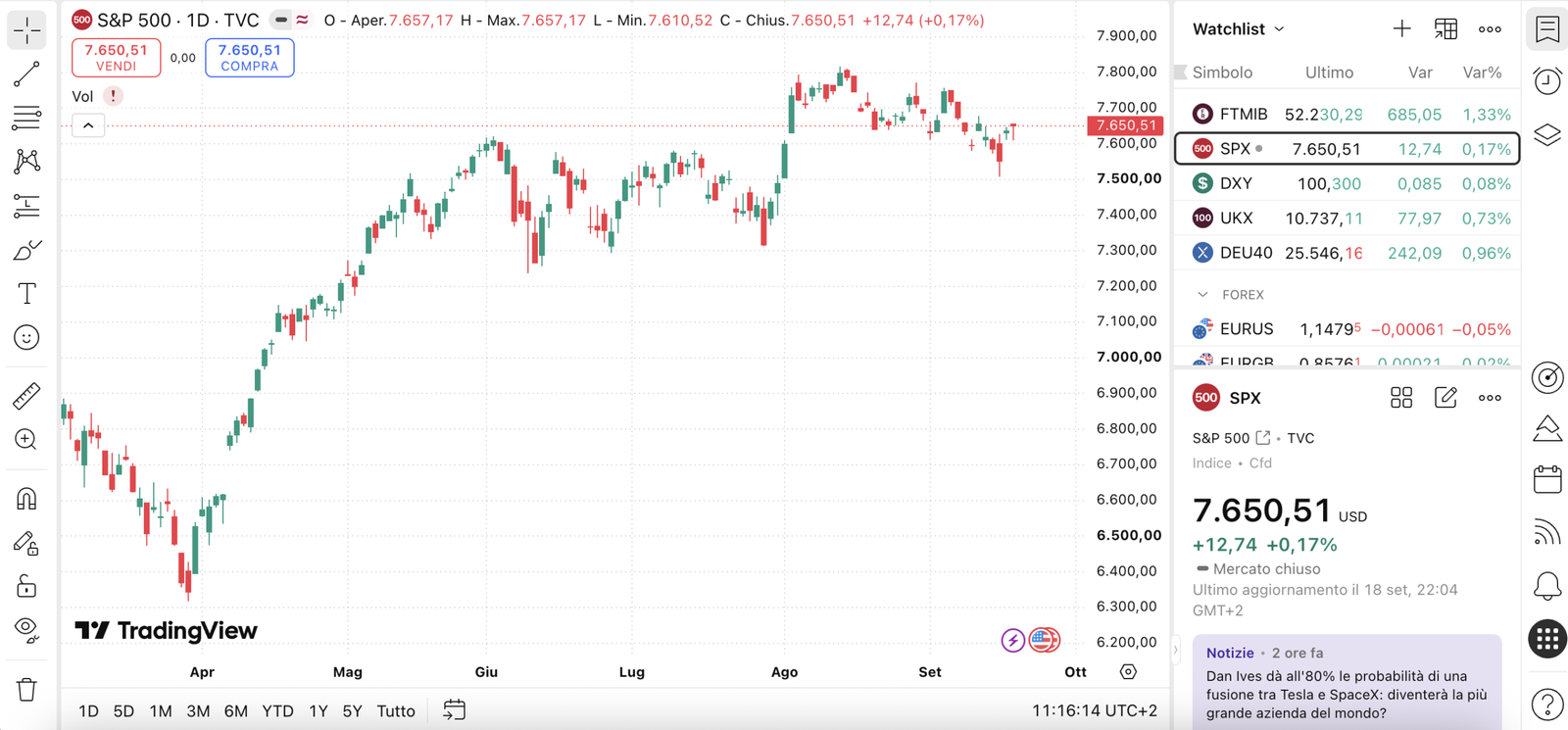1568x730 pixels.
Task: Select DEU40 in the watchlist
Action: [x=1347, y=253]
